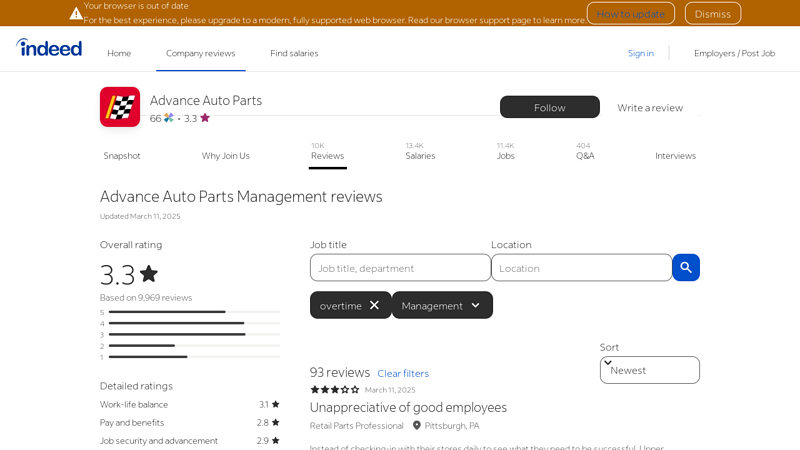This screenshot has width=800, height=450.
Task: Click the Indeed logo
Action: pyautogui.click(x=49, y=48)
